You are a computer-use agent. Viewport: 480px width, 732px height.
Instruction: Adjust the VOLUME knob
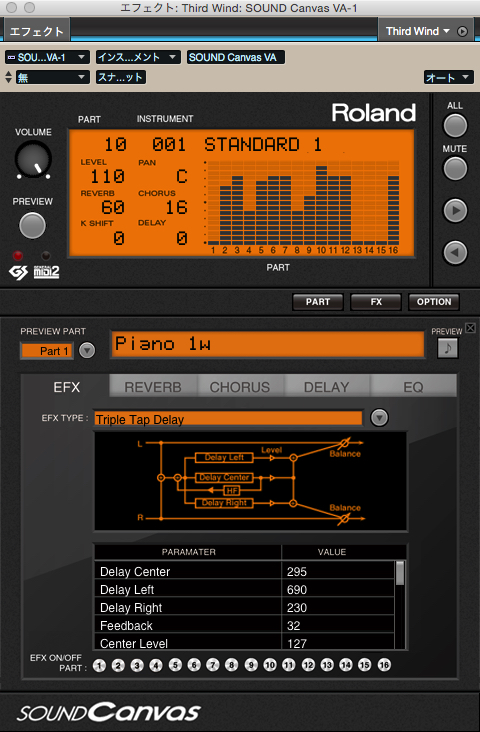pos(33,159)
